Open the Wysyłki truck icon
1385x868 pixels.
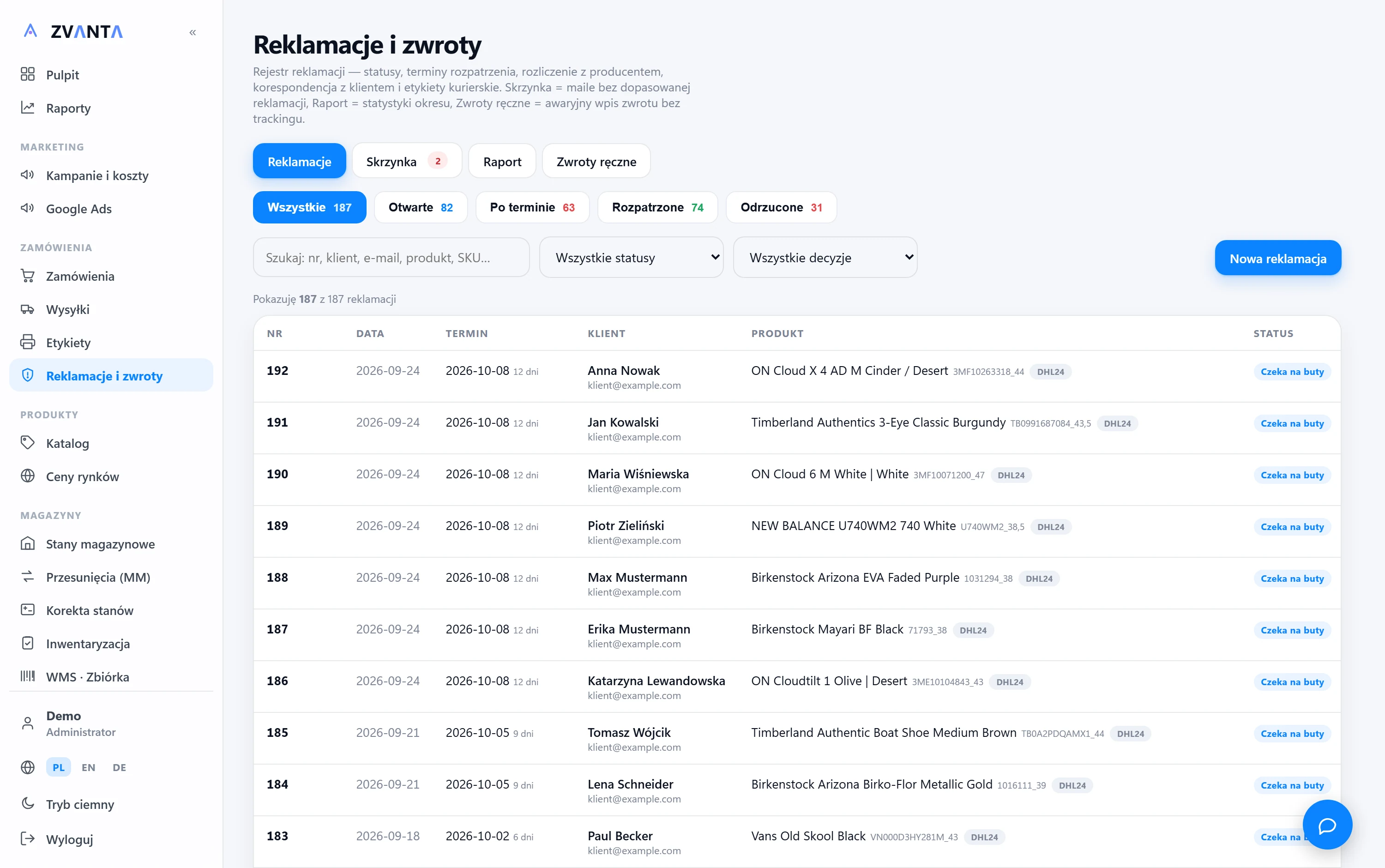28,309
